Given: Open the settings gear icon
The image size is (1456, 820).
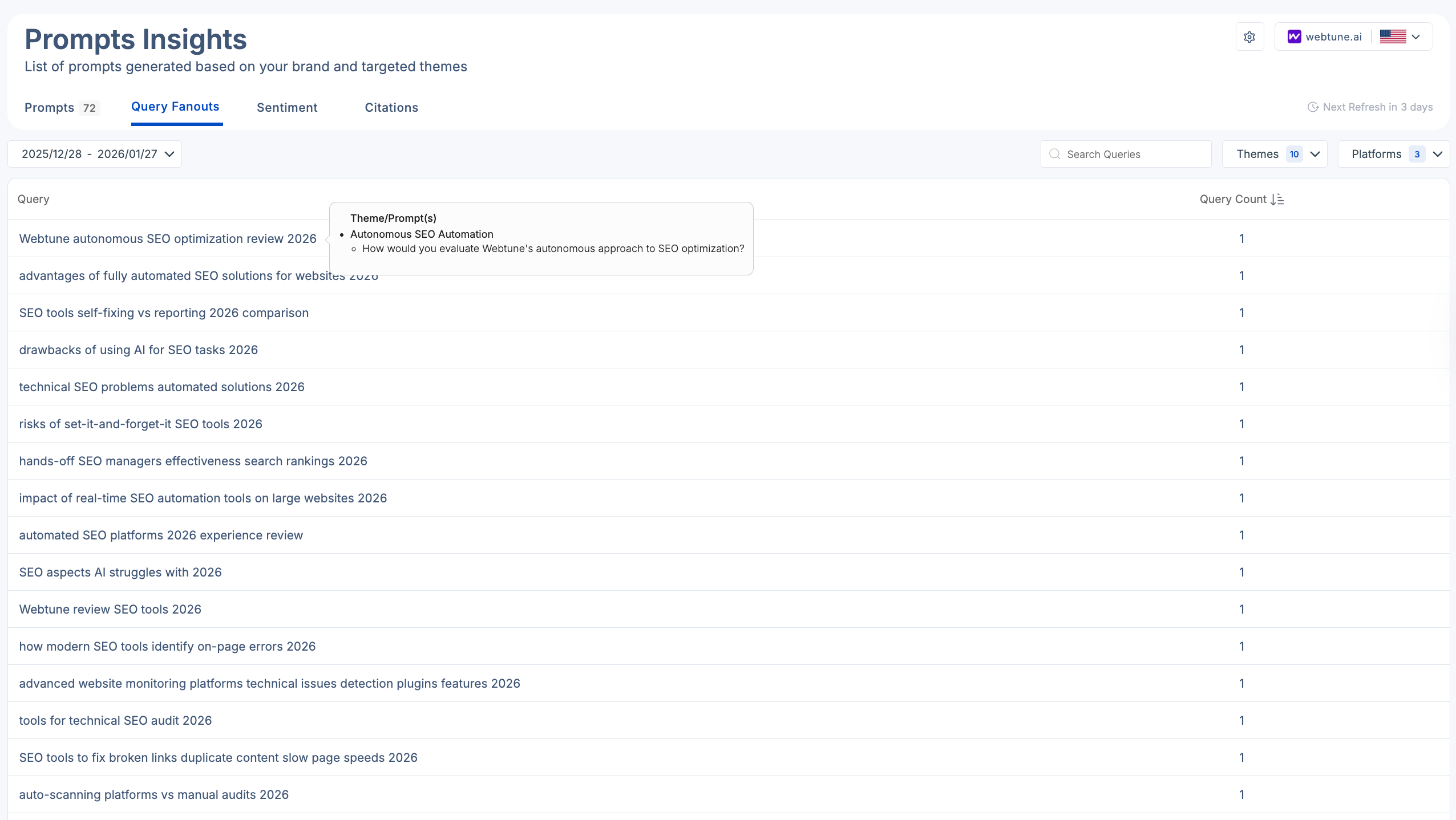Looking at the screenshot, I should click(x=1249, y=36).
